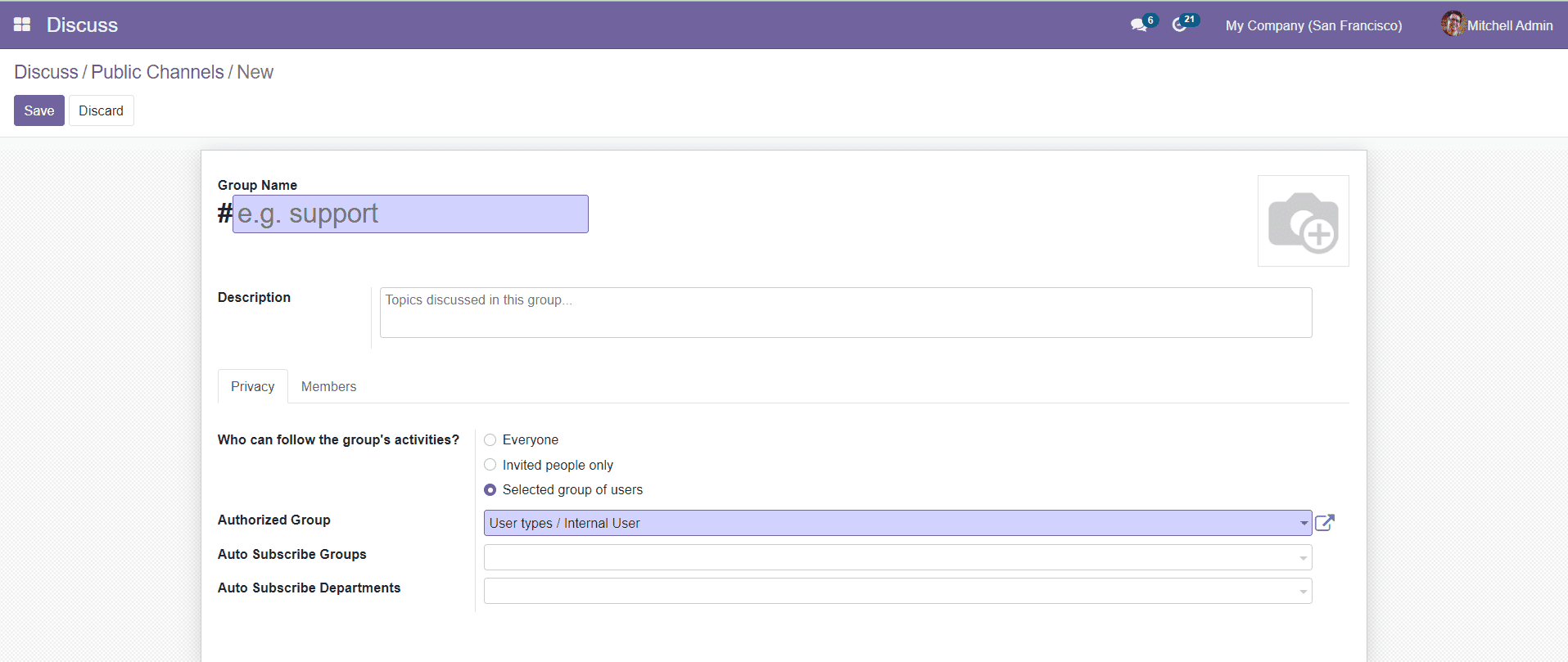Switch to the Privacy tab
This screenshot has height=662, width=1568.
tap(252, 386)
